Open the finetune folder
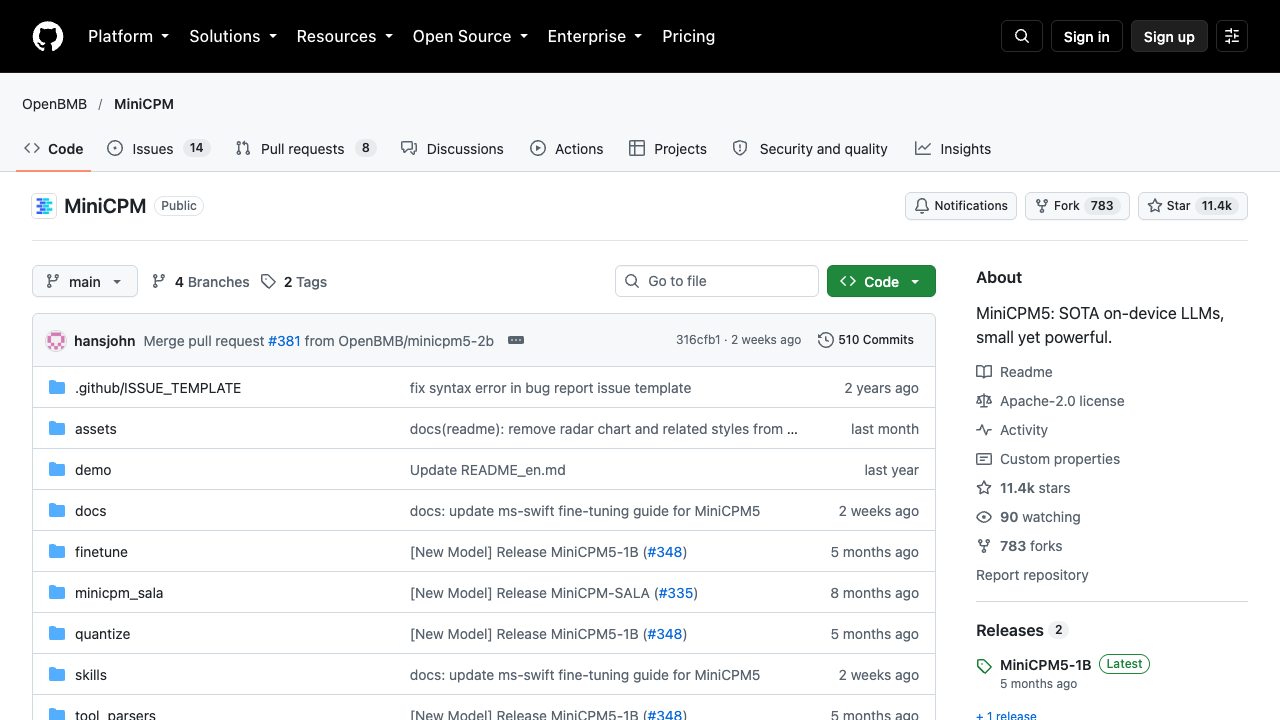Image resolution: width=1280 pixels, height=720 pixels. click(x=101, y=552)
